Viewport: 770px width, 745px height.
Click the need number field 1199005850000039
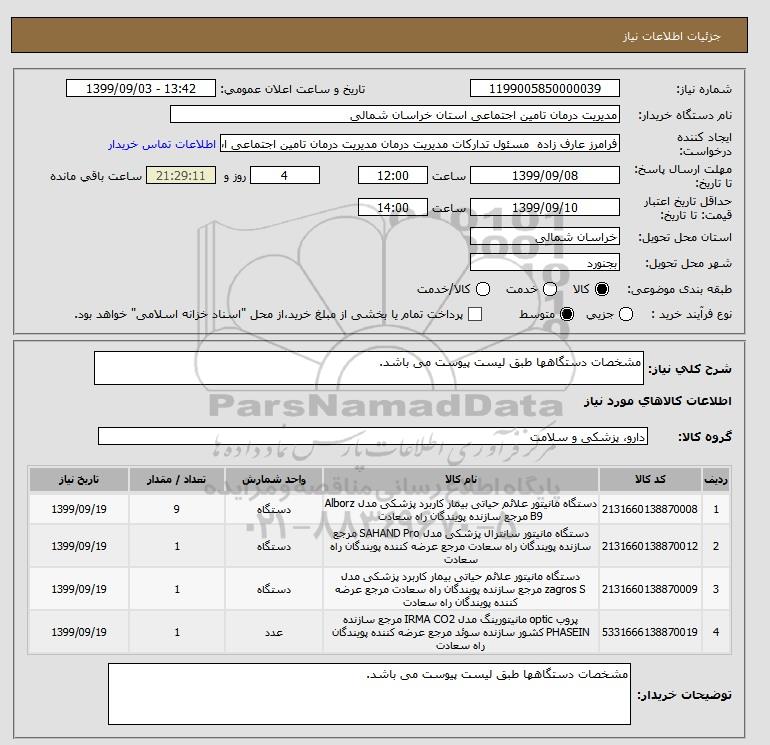545,88
